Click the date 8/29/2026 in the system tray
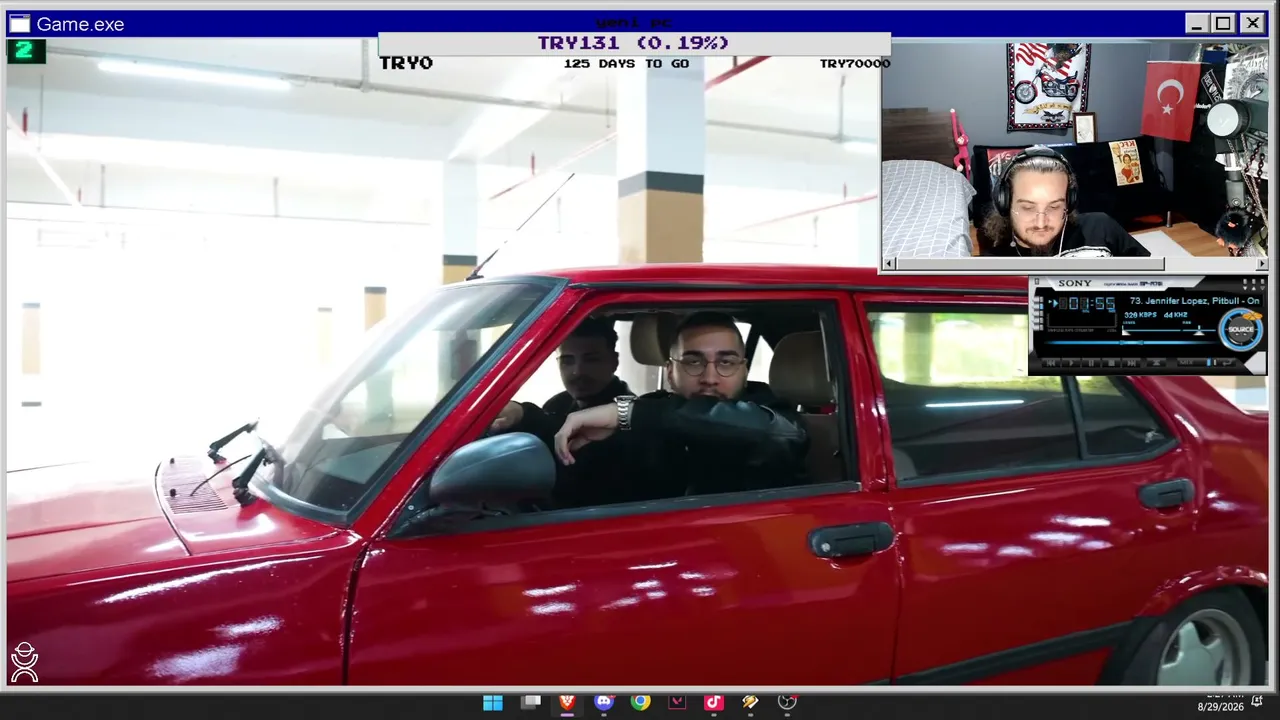The image size is (1280, 720). [1221, 707]
